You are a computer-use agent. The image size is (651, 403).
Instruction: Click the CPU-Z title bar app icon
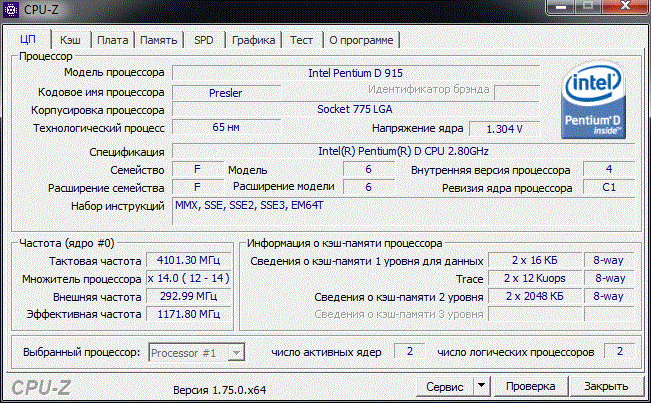(11, 9)
